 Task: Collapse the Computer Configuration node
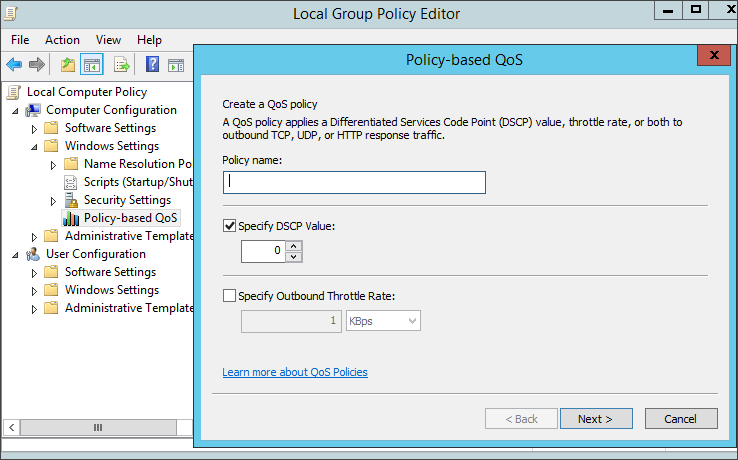[x=16, y=110]
